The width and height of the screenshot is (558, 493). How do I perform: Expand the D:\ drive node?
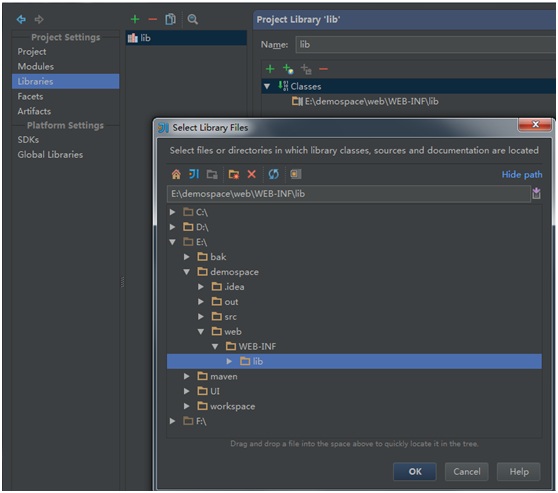point(173,227)
